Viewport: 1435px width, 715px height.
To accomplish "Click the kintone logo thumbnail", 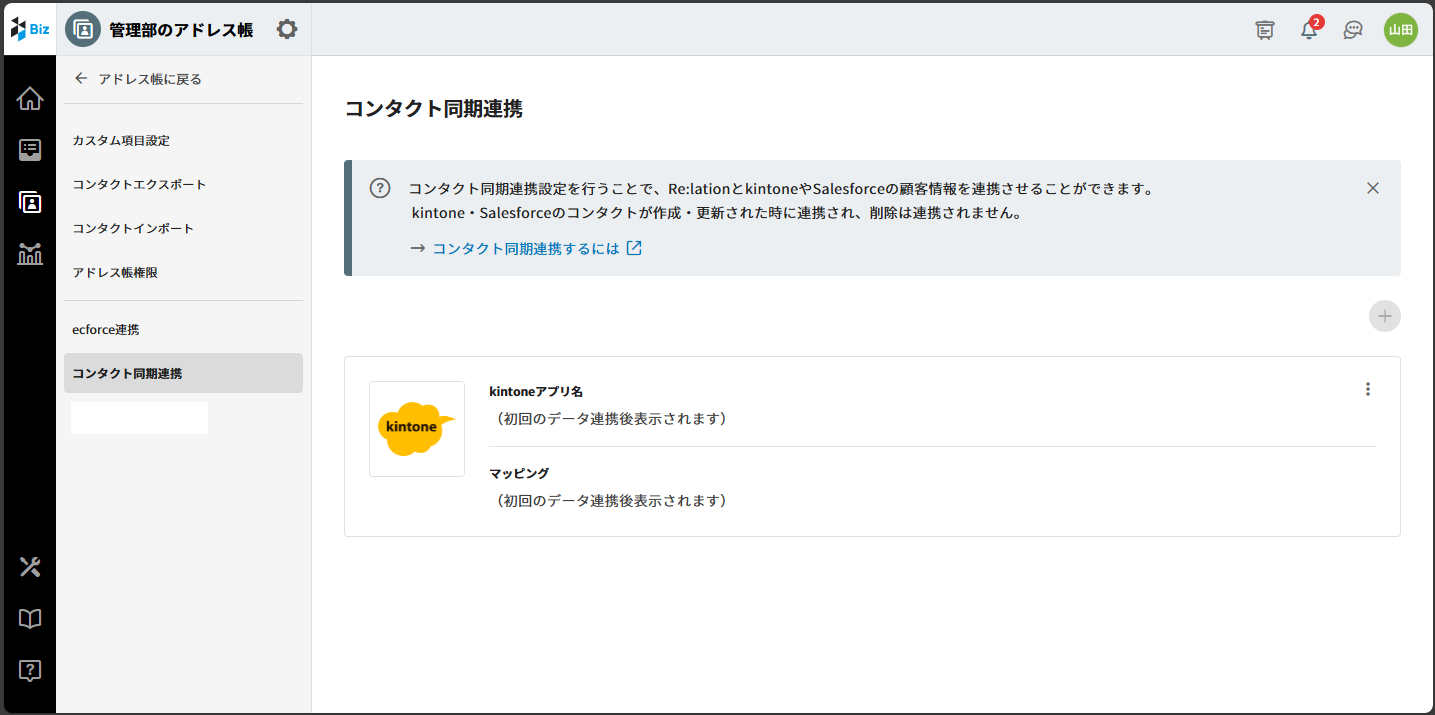I will pyautogui.click(x=417, y=428).
